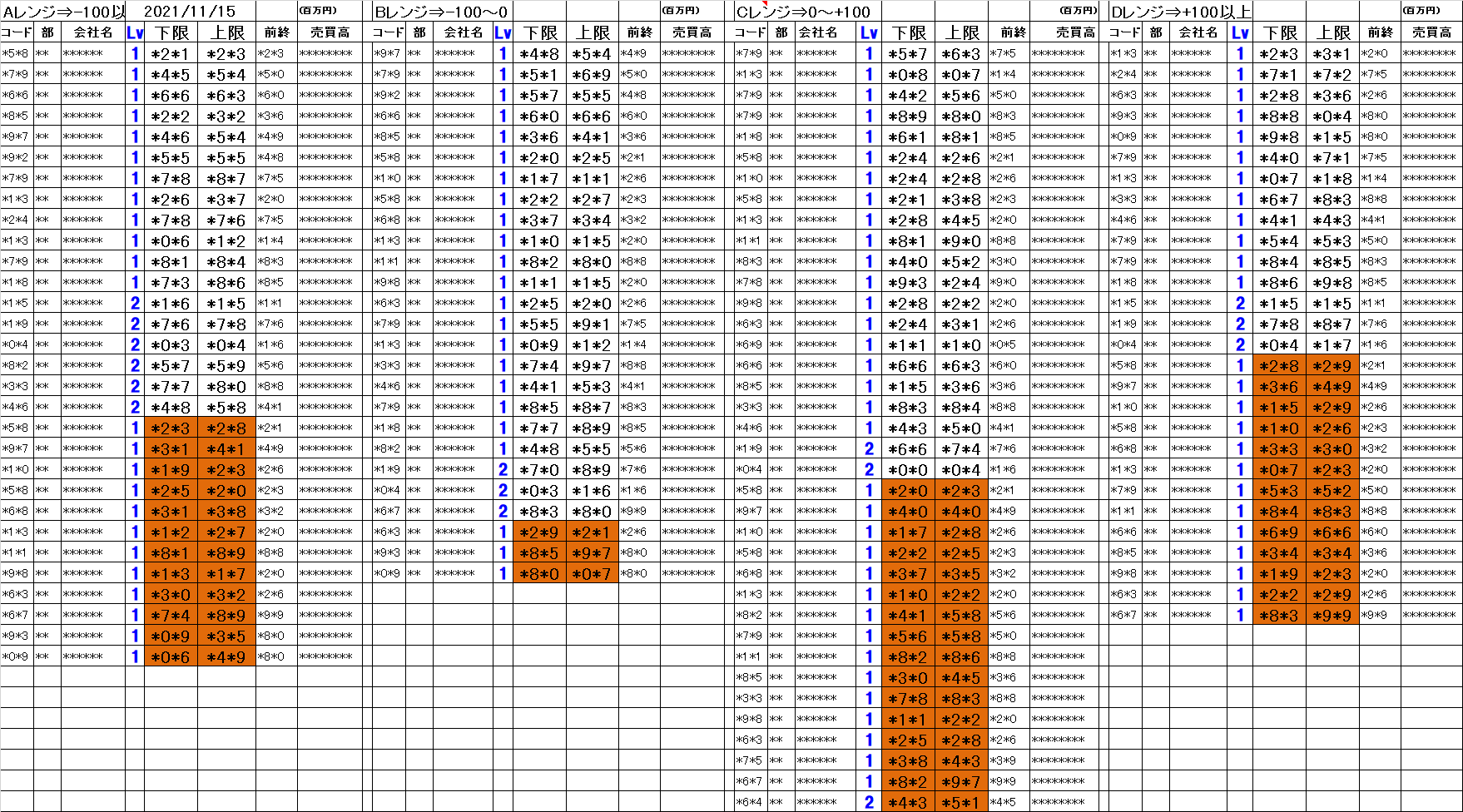This screenshot has height=812, width=1463.
Task: Select 部 header in the Cレンジ table
Action: [x=781, y=32]
